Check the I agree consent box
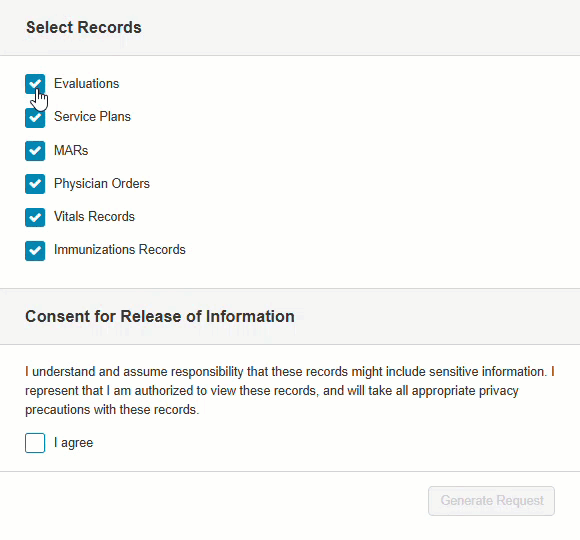Viewport: 580px width, 540px height. coord(35,443)
